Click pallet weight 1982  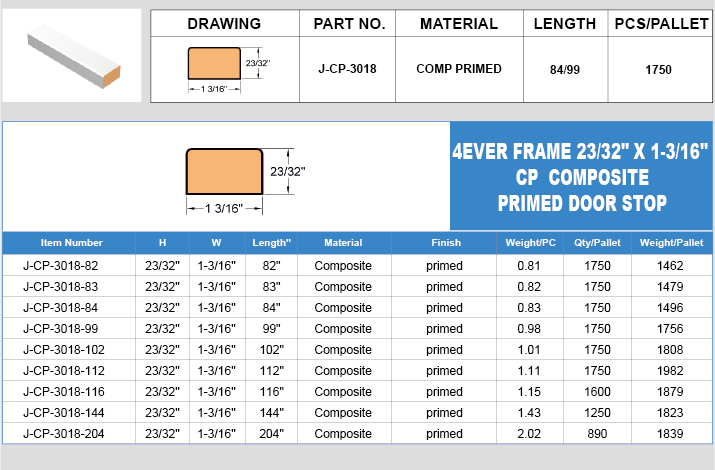point(670,371)
